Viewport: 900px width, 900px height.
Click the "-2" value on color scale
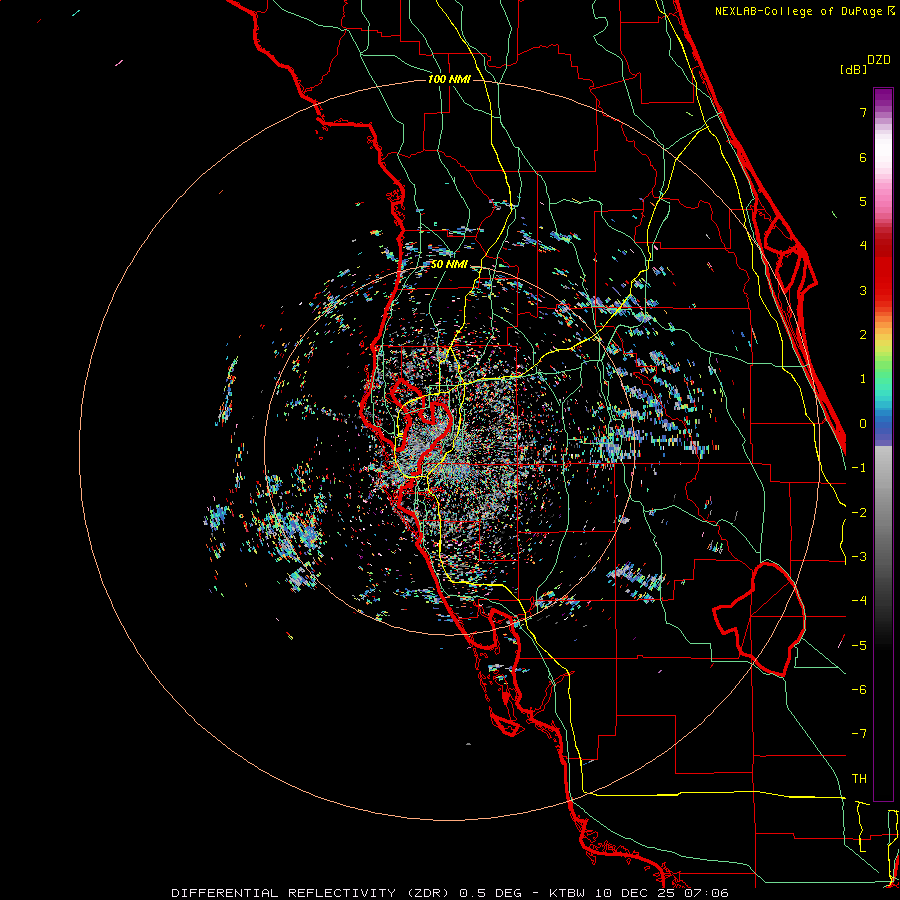tap(859, 513)
